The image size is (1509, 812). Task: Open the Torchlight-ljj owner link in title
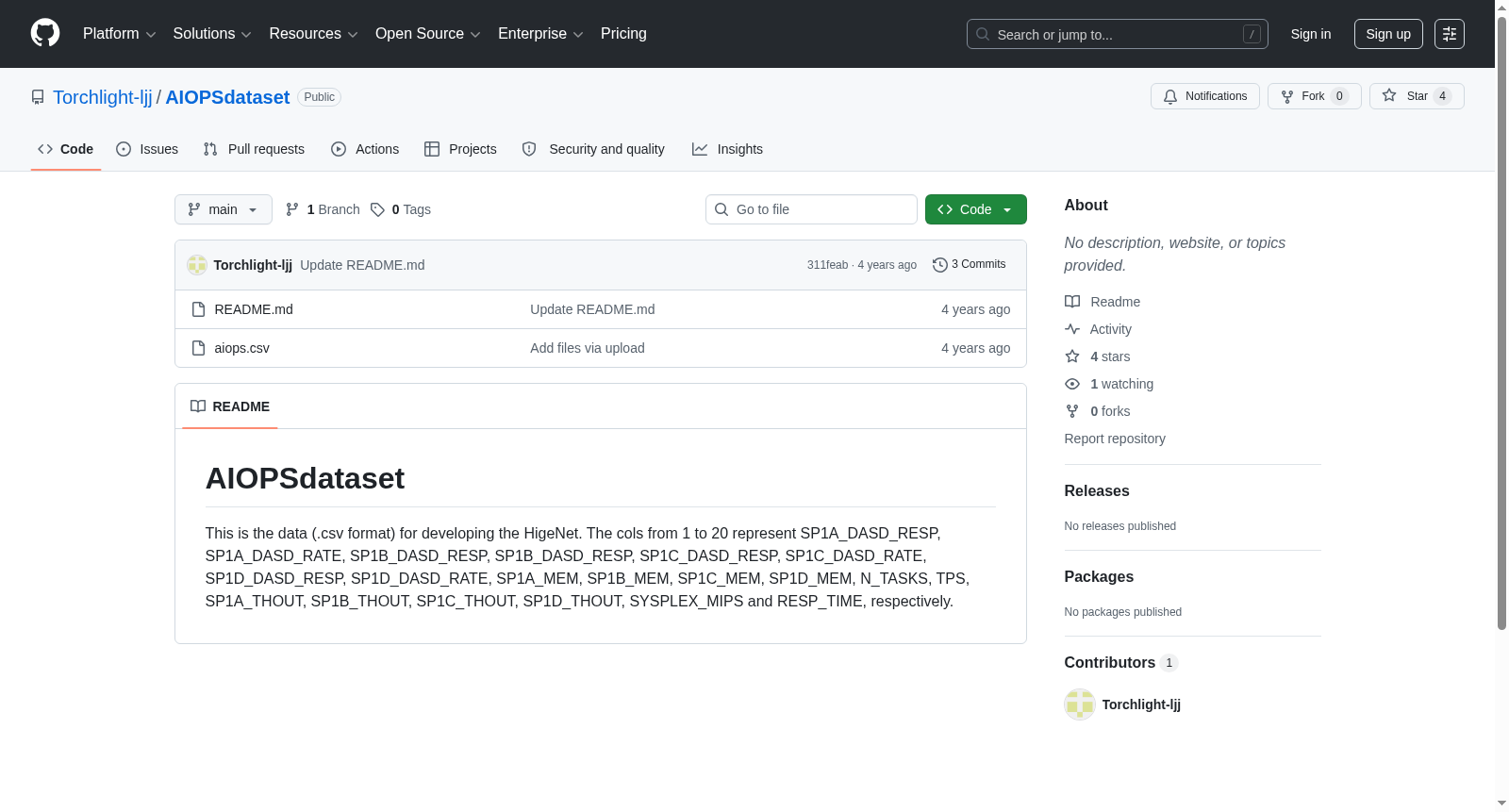coord(102,97)
